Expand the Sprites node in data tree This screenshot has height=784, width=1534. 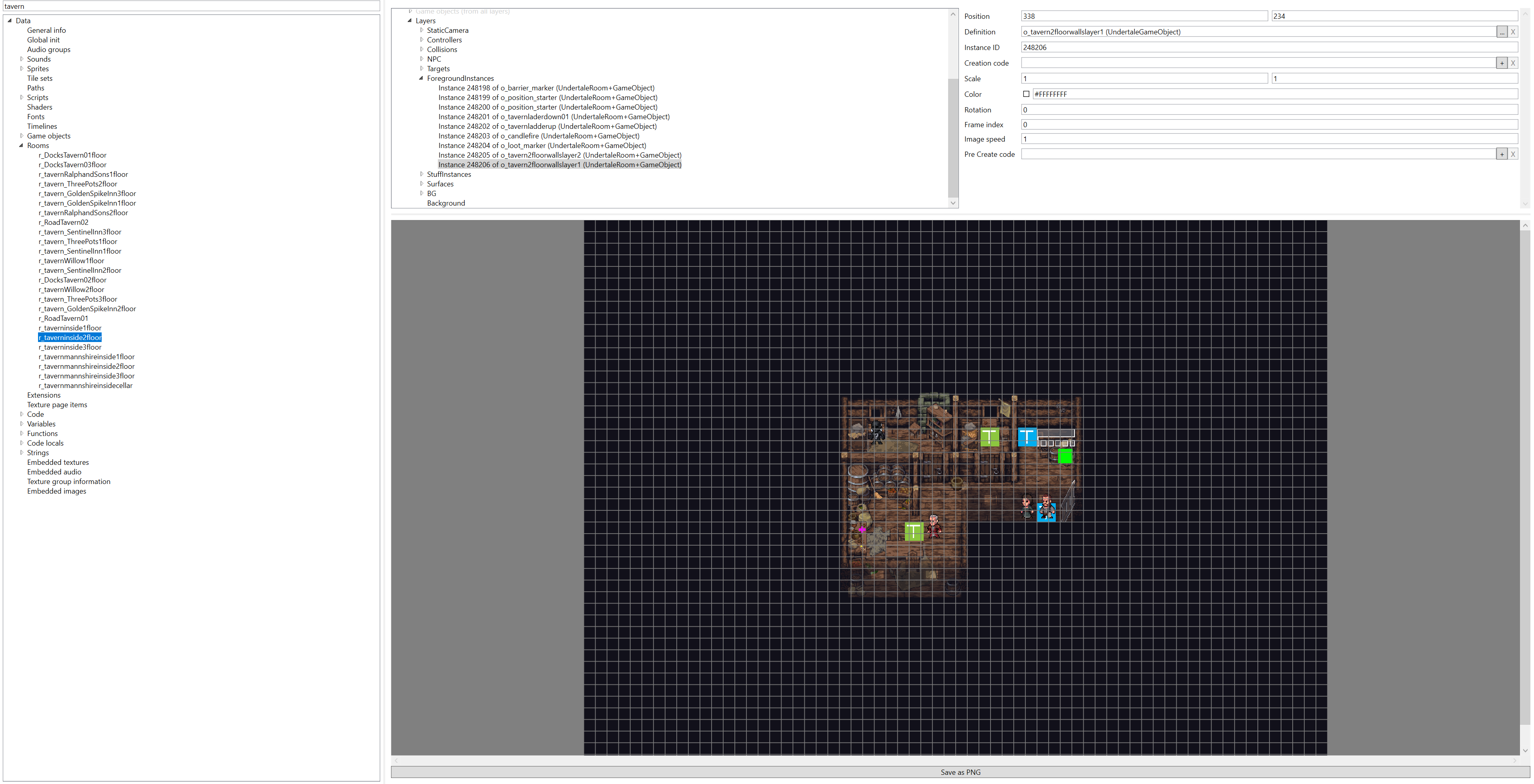pyautogui.click(x=22, y=68)
